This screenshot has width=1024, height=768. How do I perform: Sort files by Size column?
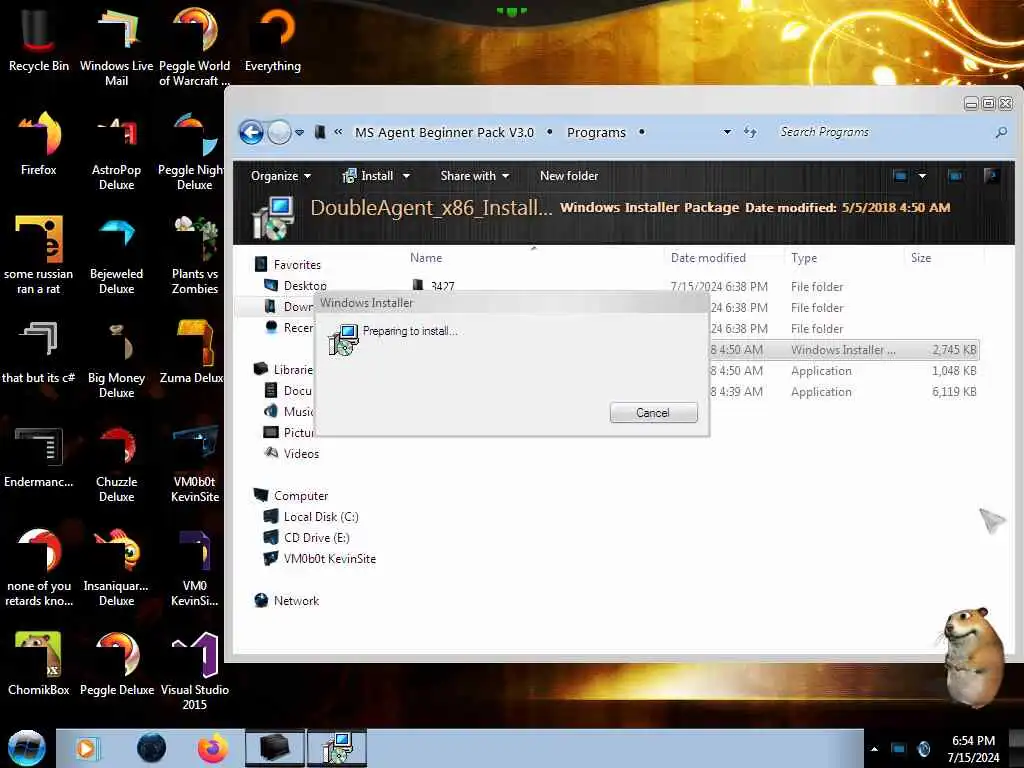[921, 258]
